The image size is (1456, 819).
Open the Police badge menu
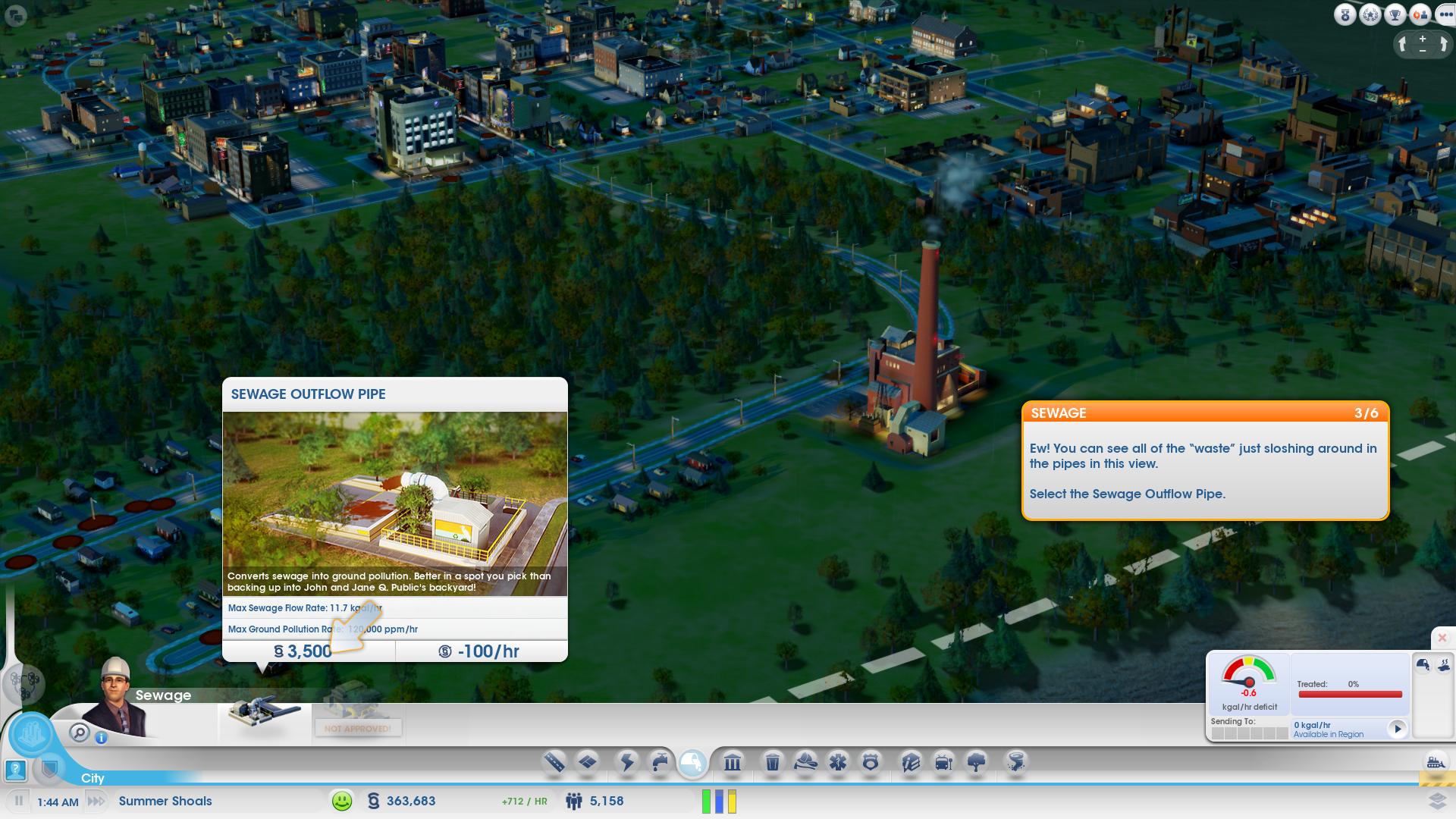pyautogui.click(x=871, y=761)
